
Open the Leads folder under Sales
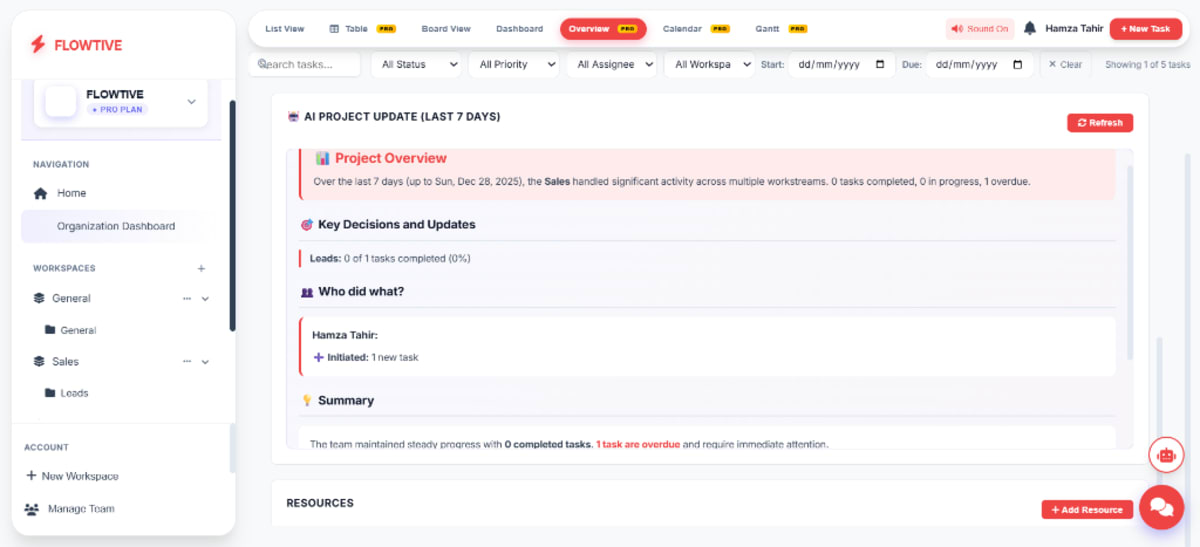tap(74, 393)
